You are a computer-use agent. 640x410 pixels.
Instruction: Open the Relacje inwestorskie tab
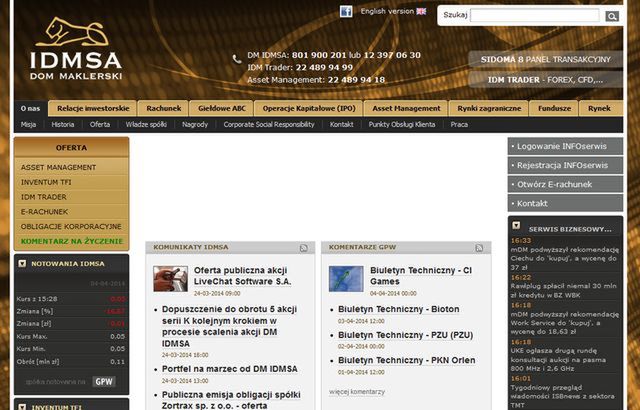[93, 109]
